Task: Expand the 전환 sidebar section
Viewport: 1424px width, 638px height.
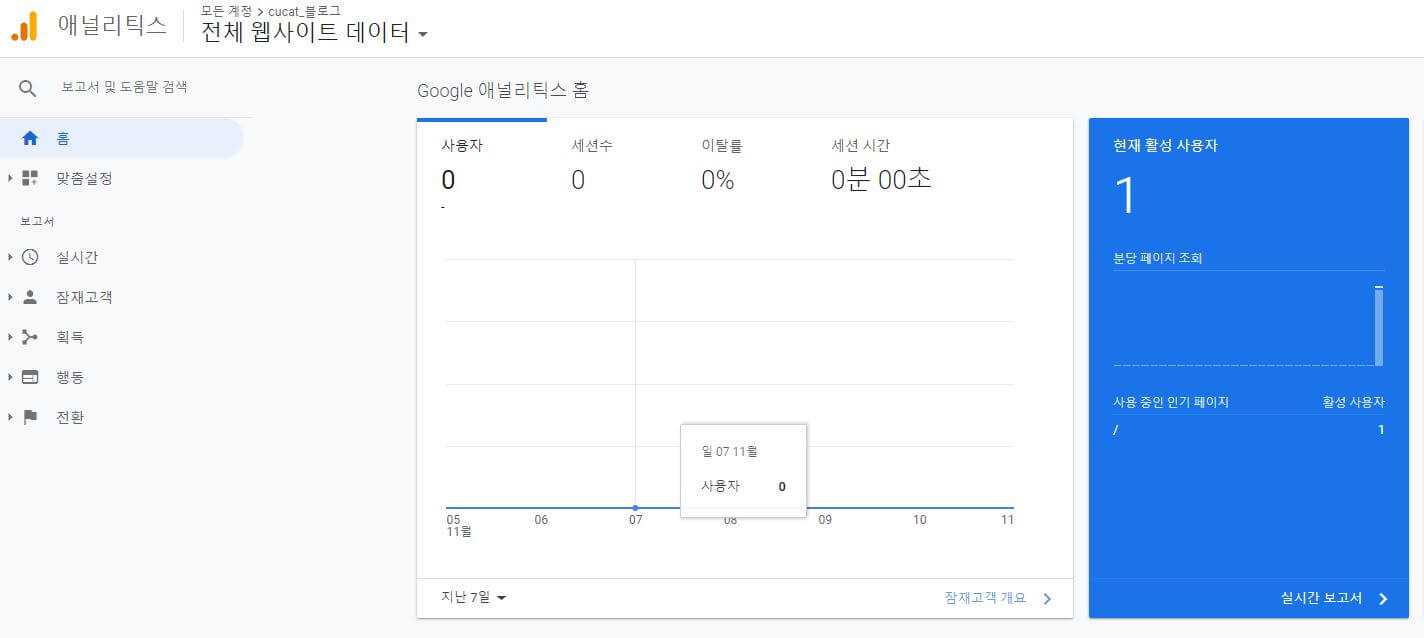Action: (x=10, y=417)
